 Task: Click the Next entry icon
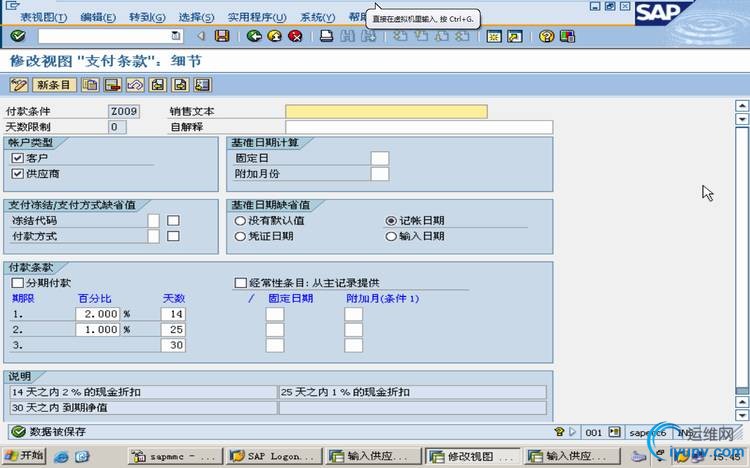(180, 85)
